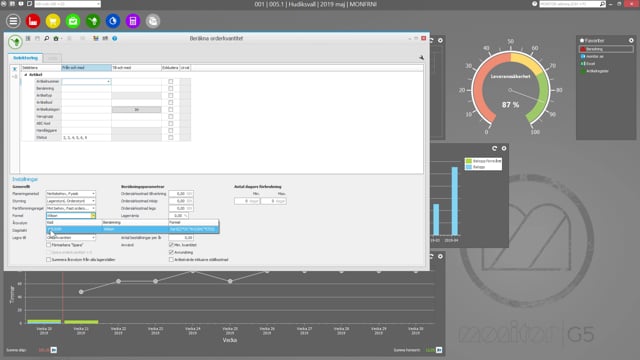Open the purple Accounting calculator module
The height and width of the screenshot is (360, 640).
point(133,21)
